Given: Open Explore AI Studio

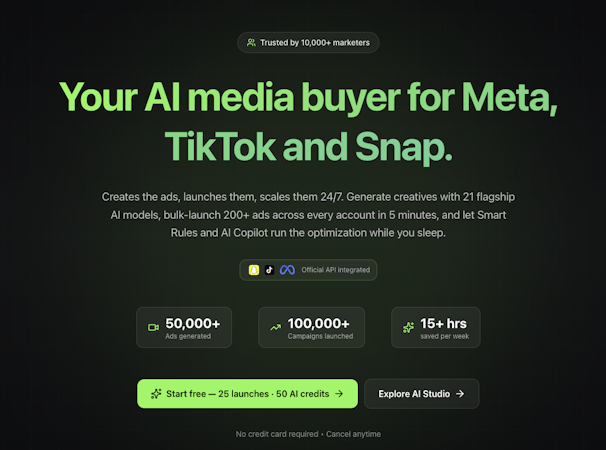Looking at the screenshot, I should tap(421, 394).
